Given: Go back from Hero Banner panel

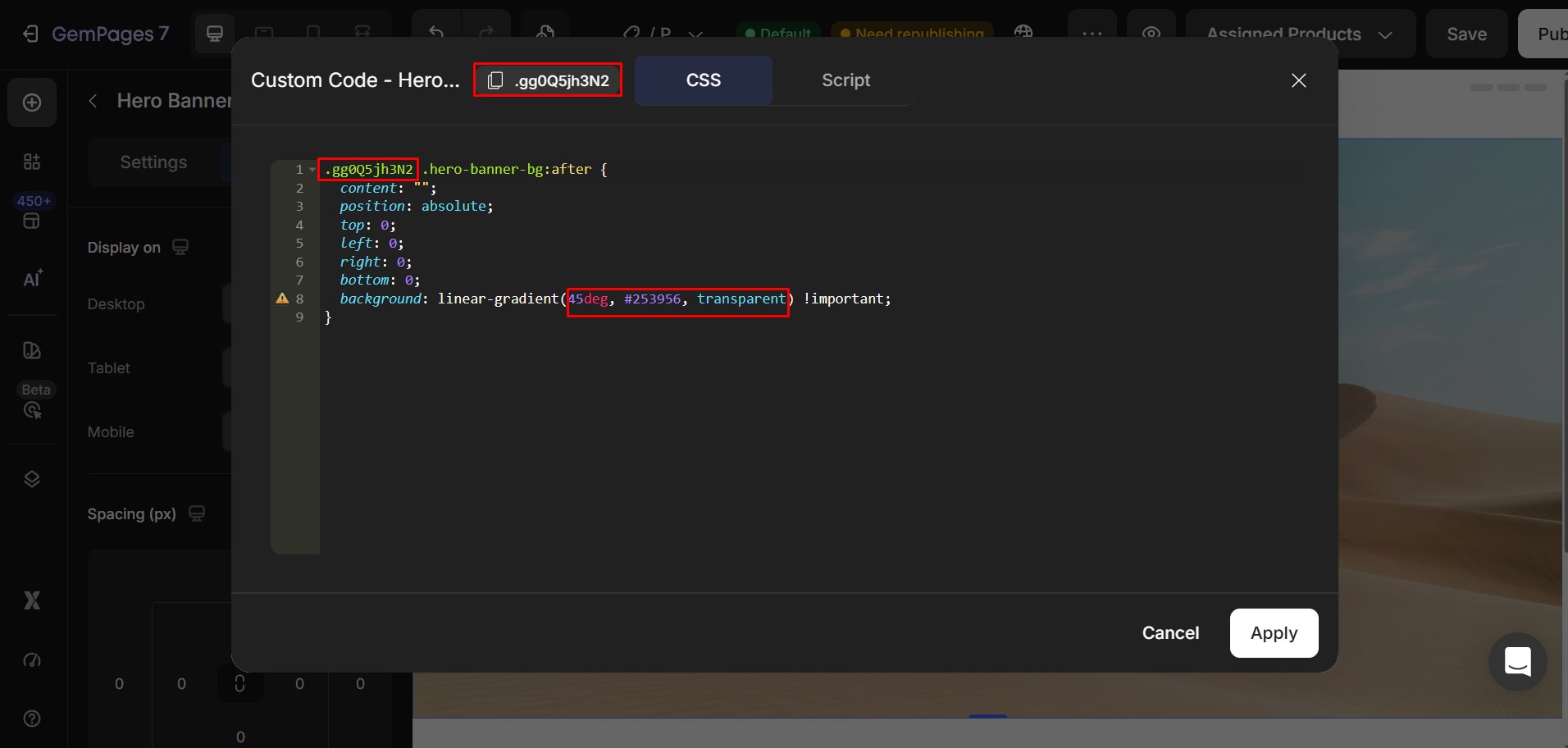Looking at the screenshot, I should coord(93,101).
